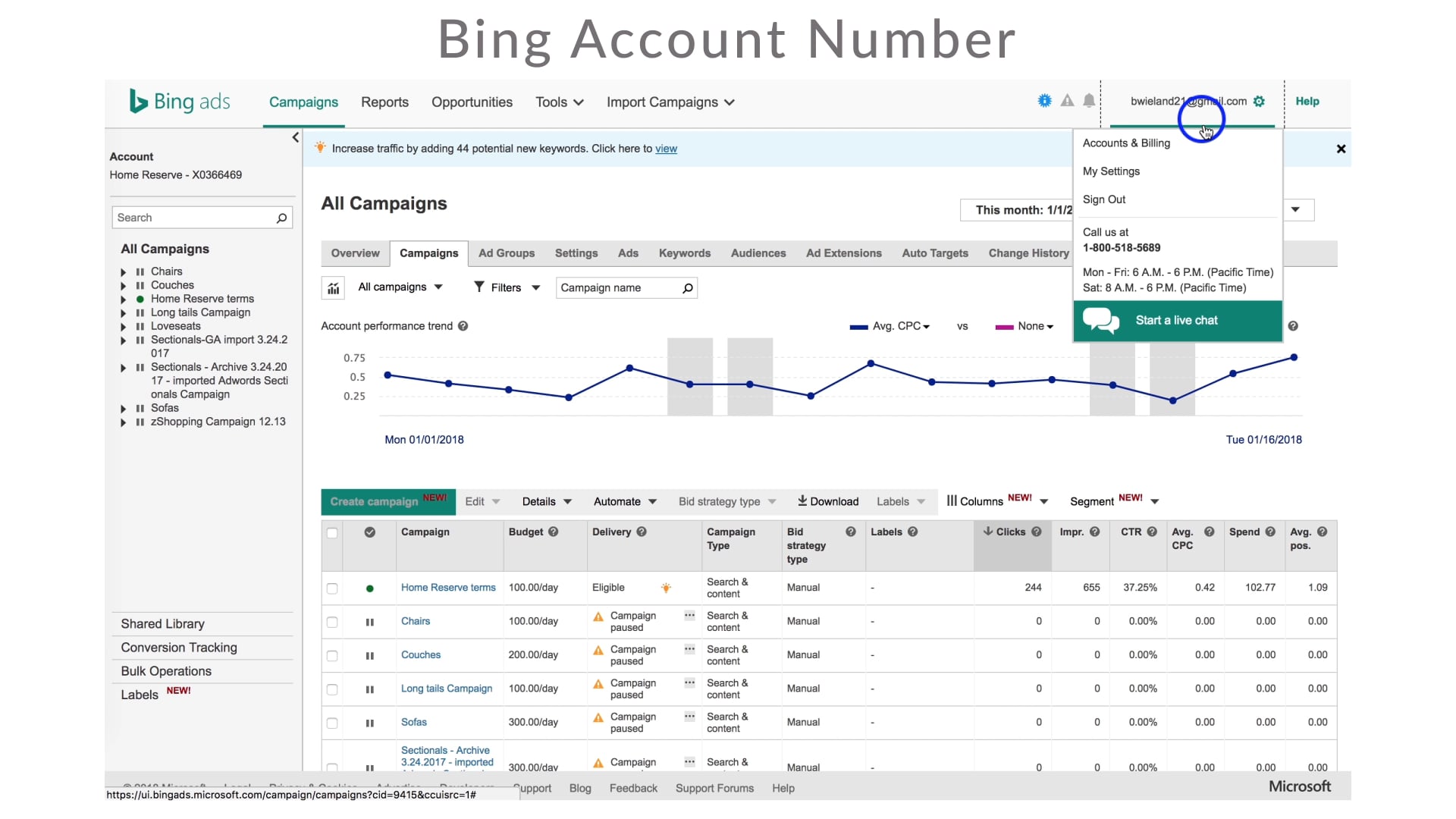Image resolution: width=1456 pixels, height=819 pixels.
Task: Check the checkbox for Home Reserve terms row
Action: [332, 588]
